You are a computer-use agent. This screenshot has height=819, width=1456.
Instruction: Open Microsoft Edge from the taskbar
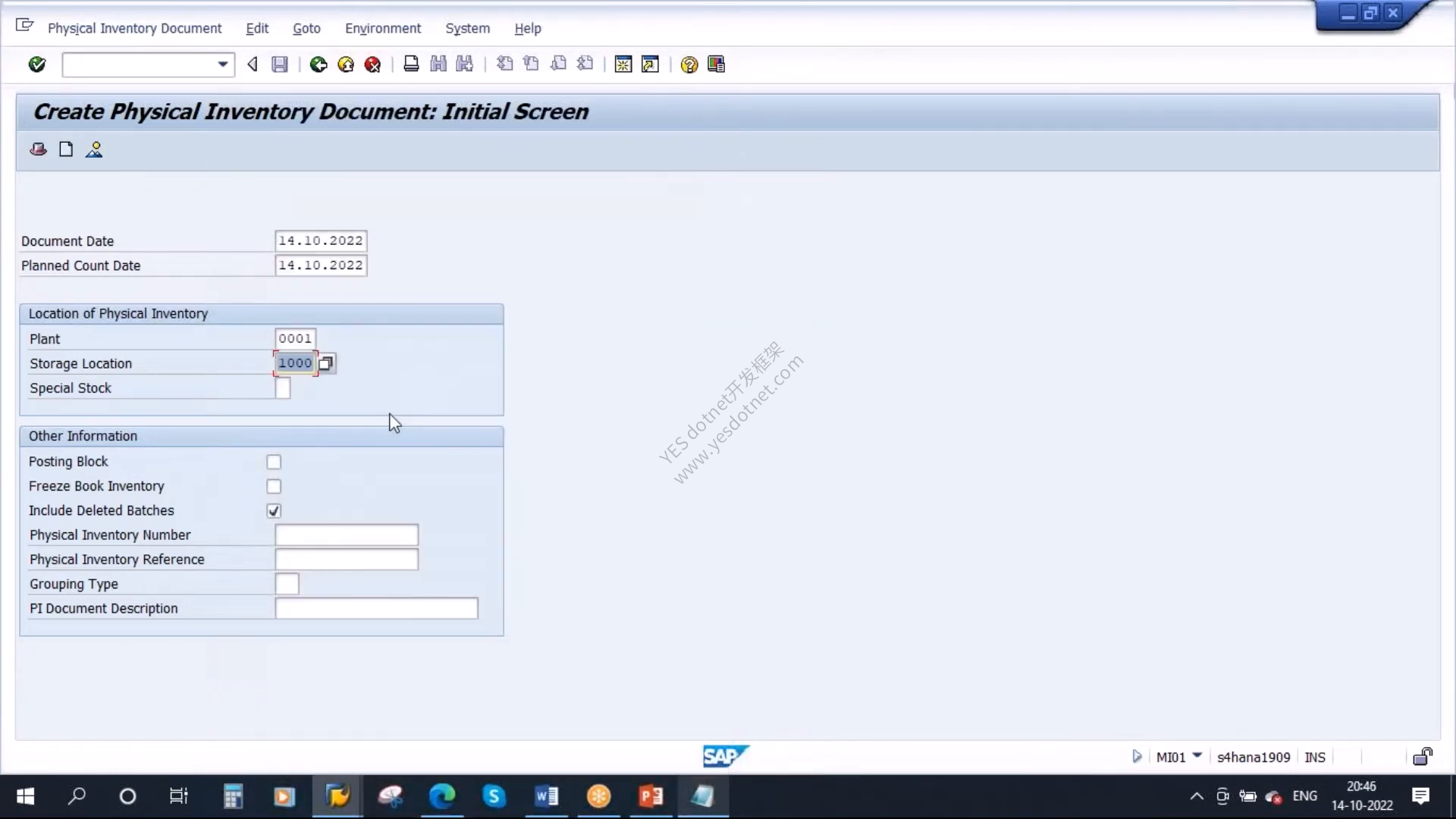(442, 796)
